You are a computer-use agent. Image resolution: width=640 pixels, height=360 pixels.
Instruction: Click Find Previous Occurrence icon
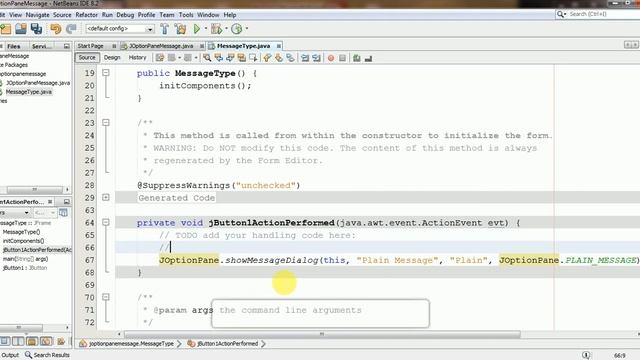[x=219, y=58]
